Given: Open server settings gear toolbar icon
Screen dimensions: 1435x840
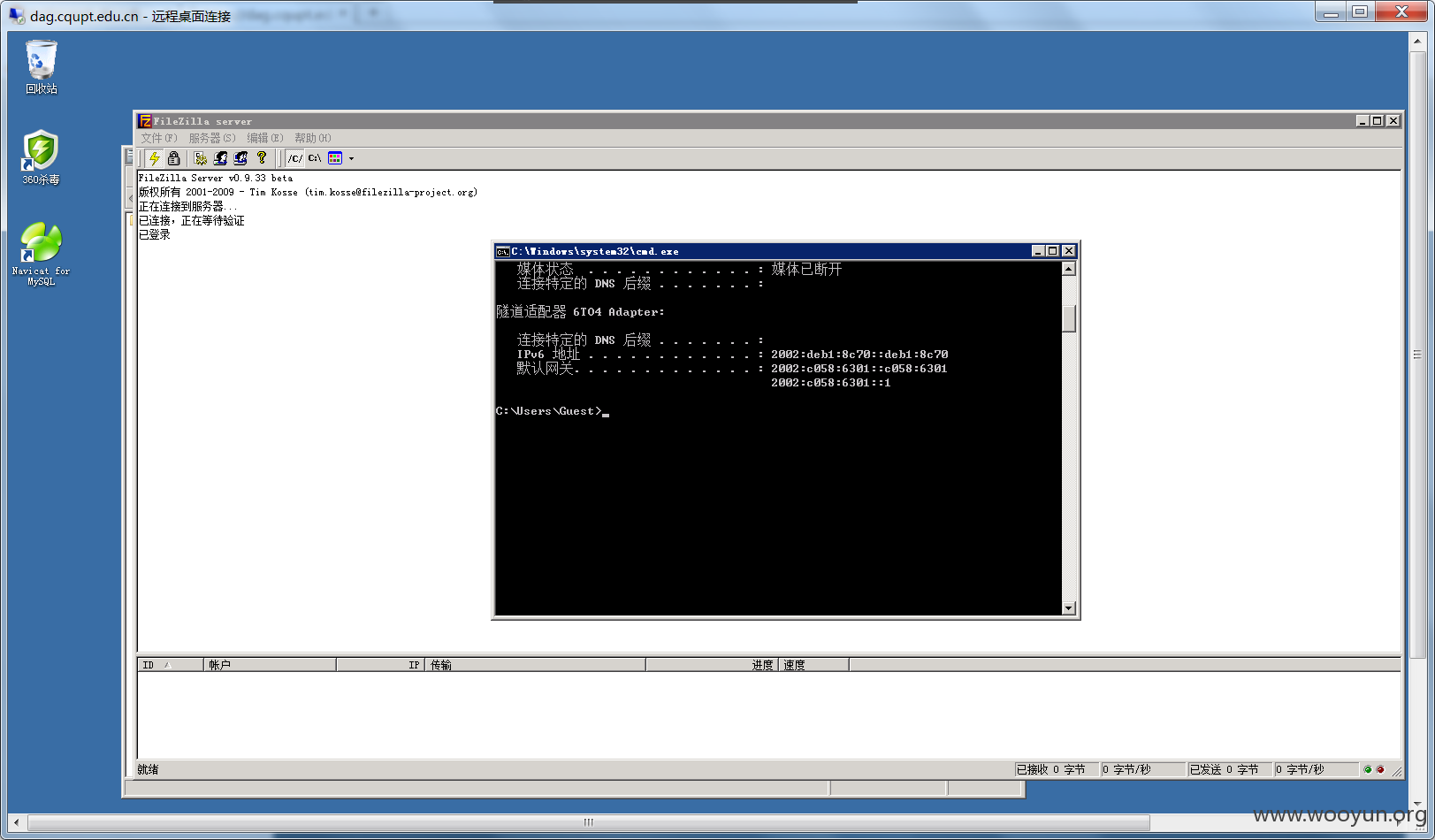Looking at the screenshot, I should pyautogui.click(x=201, y=158).
